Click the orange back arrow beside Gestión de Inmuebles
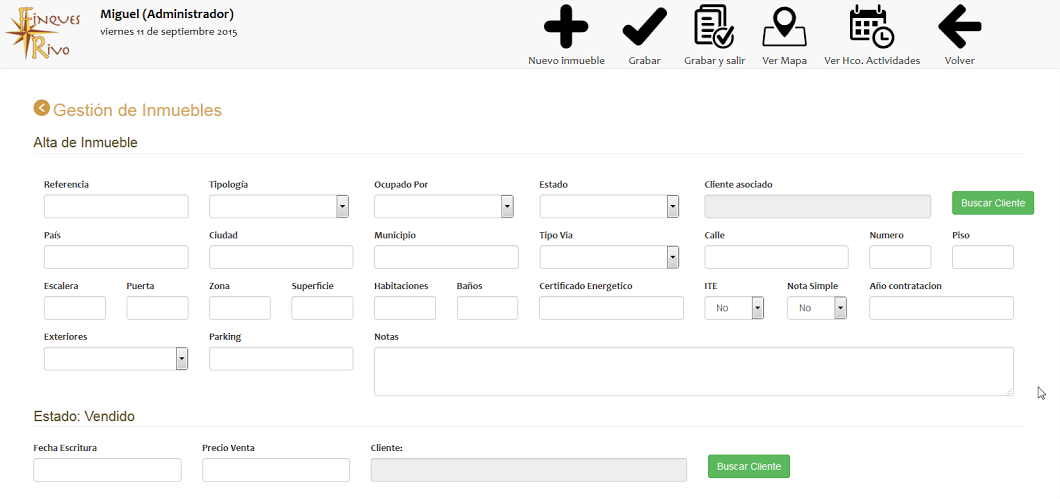The image size is (1060, 499). (x=41, y=109)
